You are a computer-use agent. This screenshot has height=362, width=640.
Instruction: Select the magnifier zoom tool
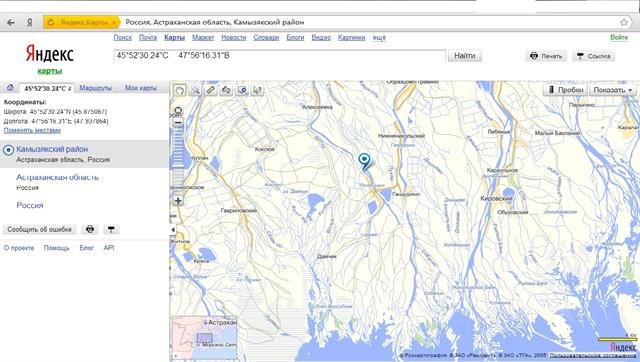click(195, 90)
